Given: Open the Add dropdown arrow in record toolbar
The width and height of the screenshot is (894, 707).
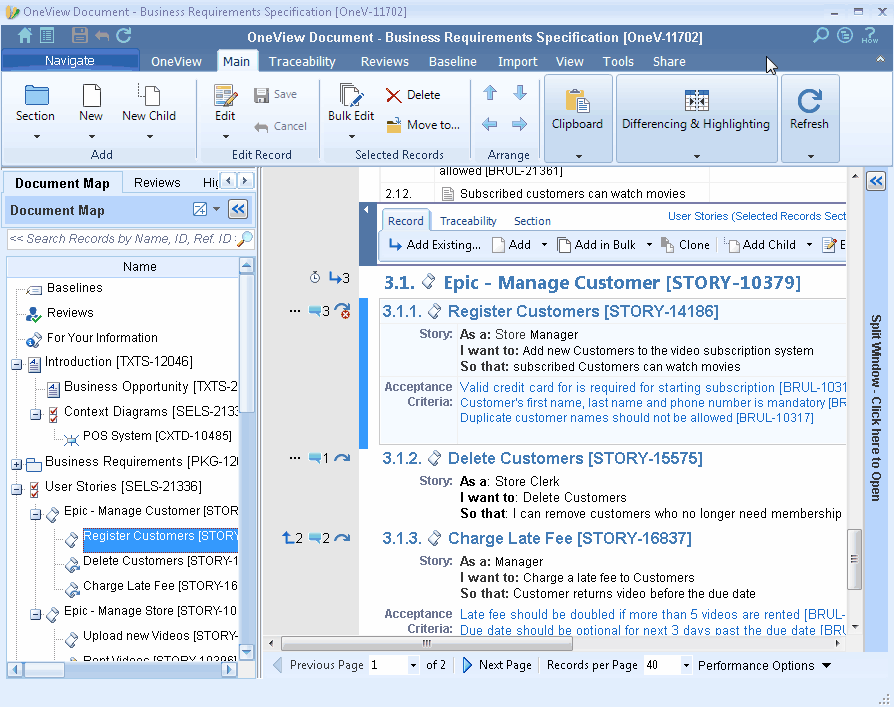Looking at the screenshot, I should pyautogui.click(x=544, y=245).
